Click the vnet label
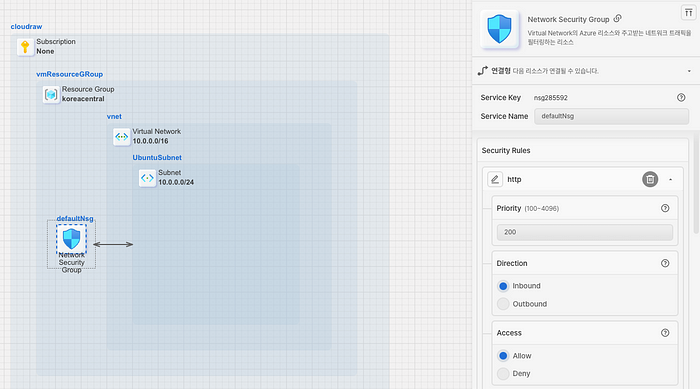This screenshot has width=700, height=389. [114, 117]
